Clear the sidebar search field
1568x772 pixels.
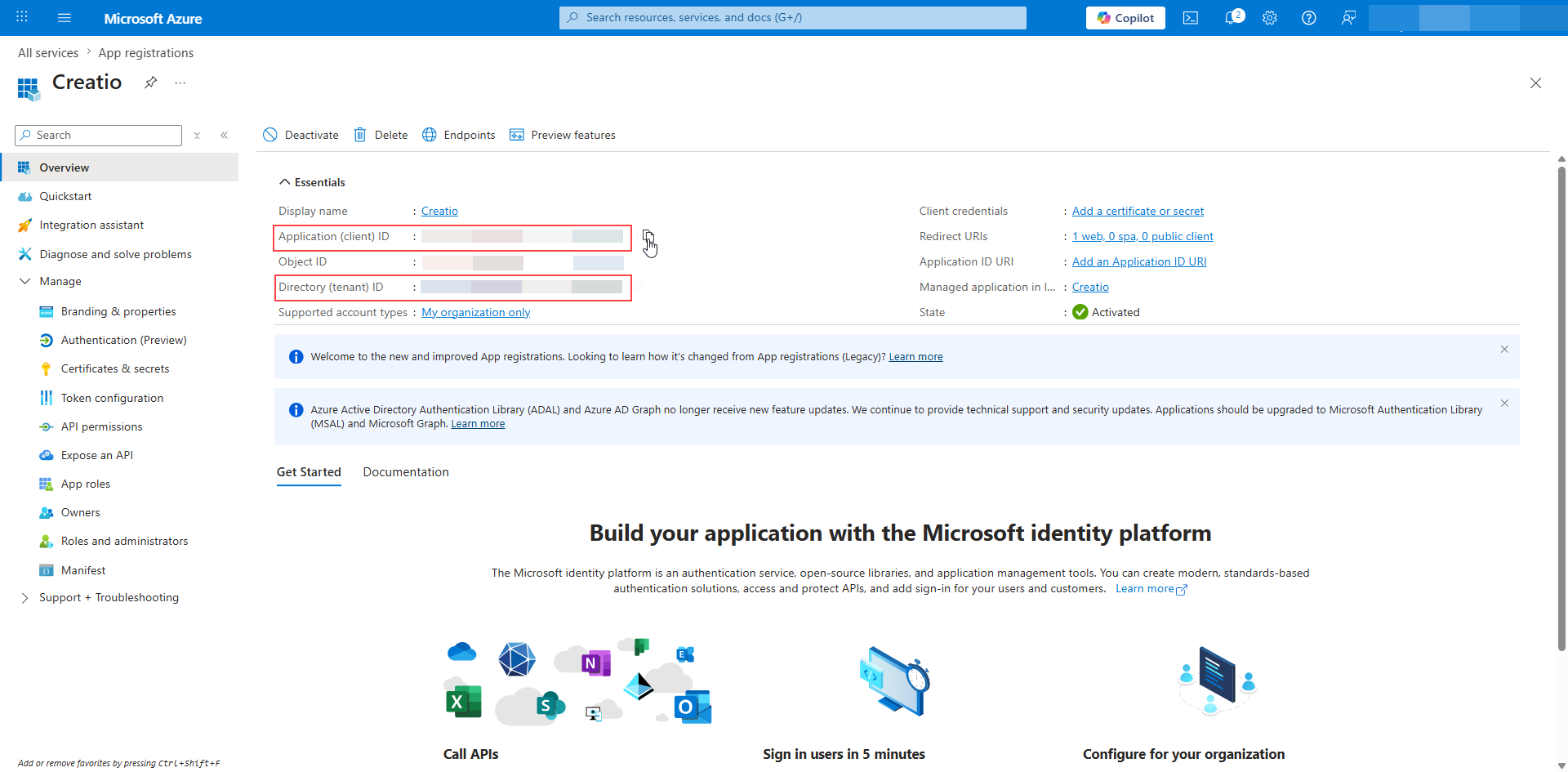coord(197,136)
